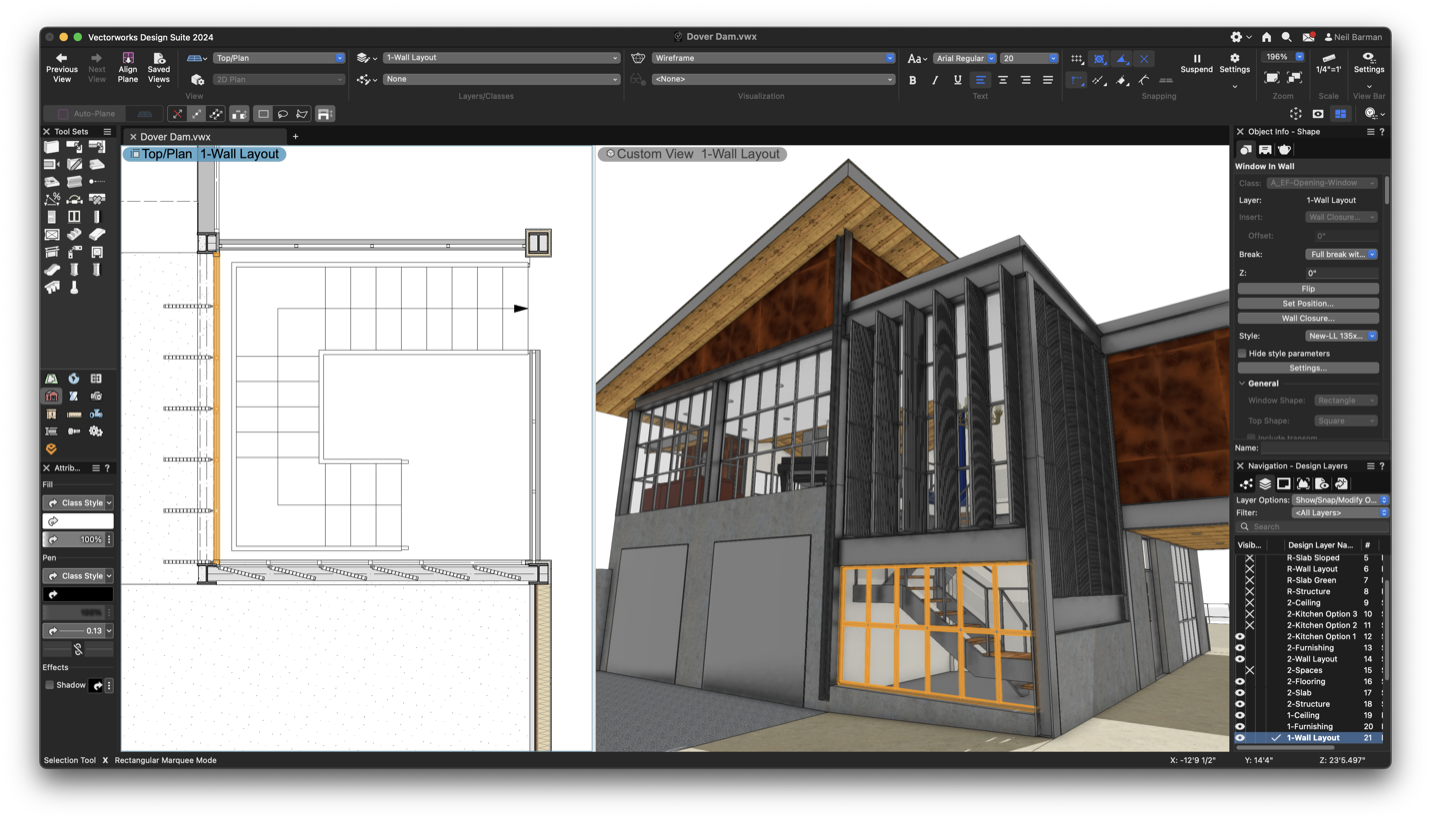
Task: Toggle multiple view panes icon
Action: coord(1341,114)
